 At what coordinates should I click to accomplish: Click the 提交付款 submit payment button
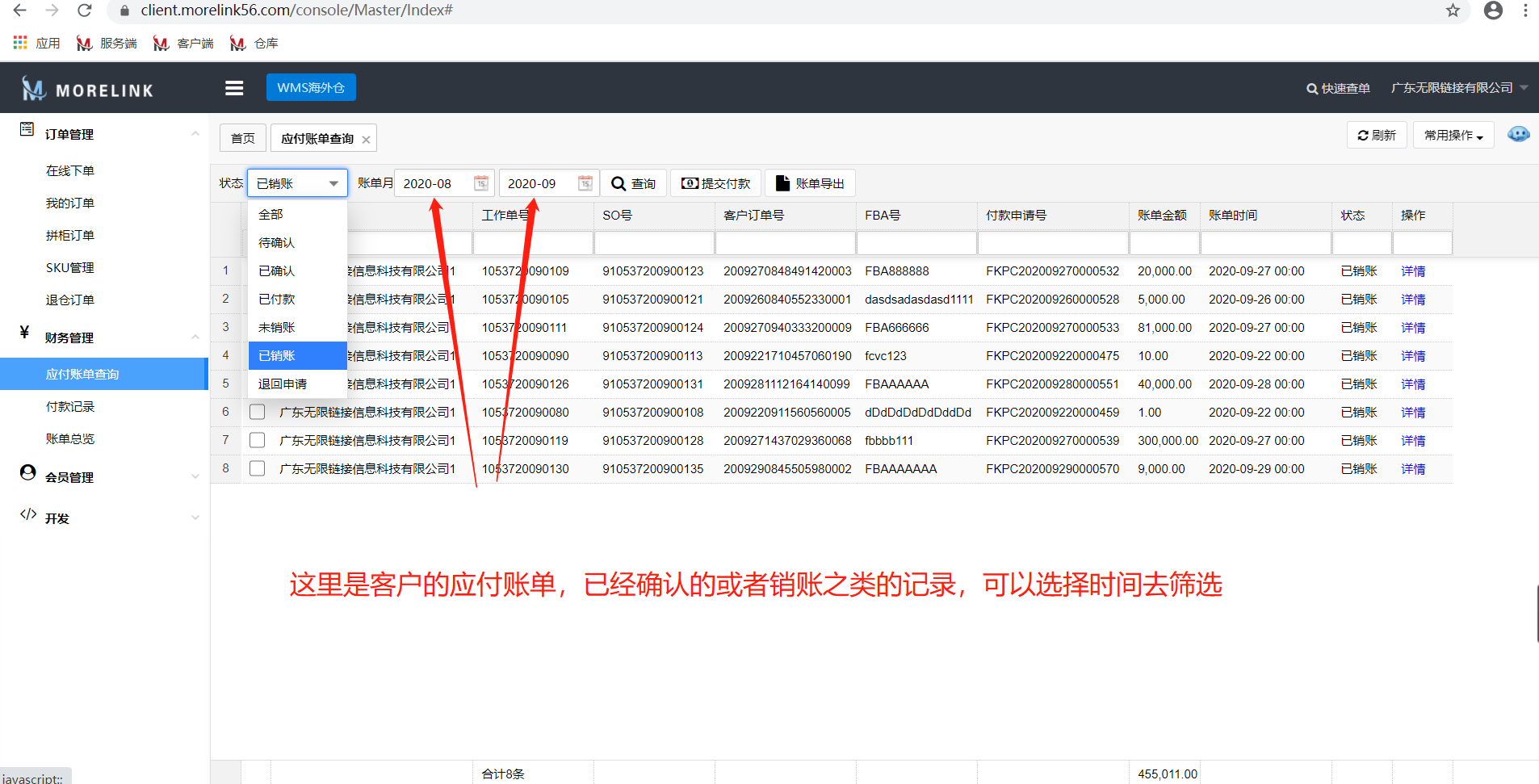715,183
